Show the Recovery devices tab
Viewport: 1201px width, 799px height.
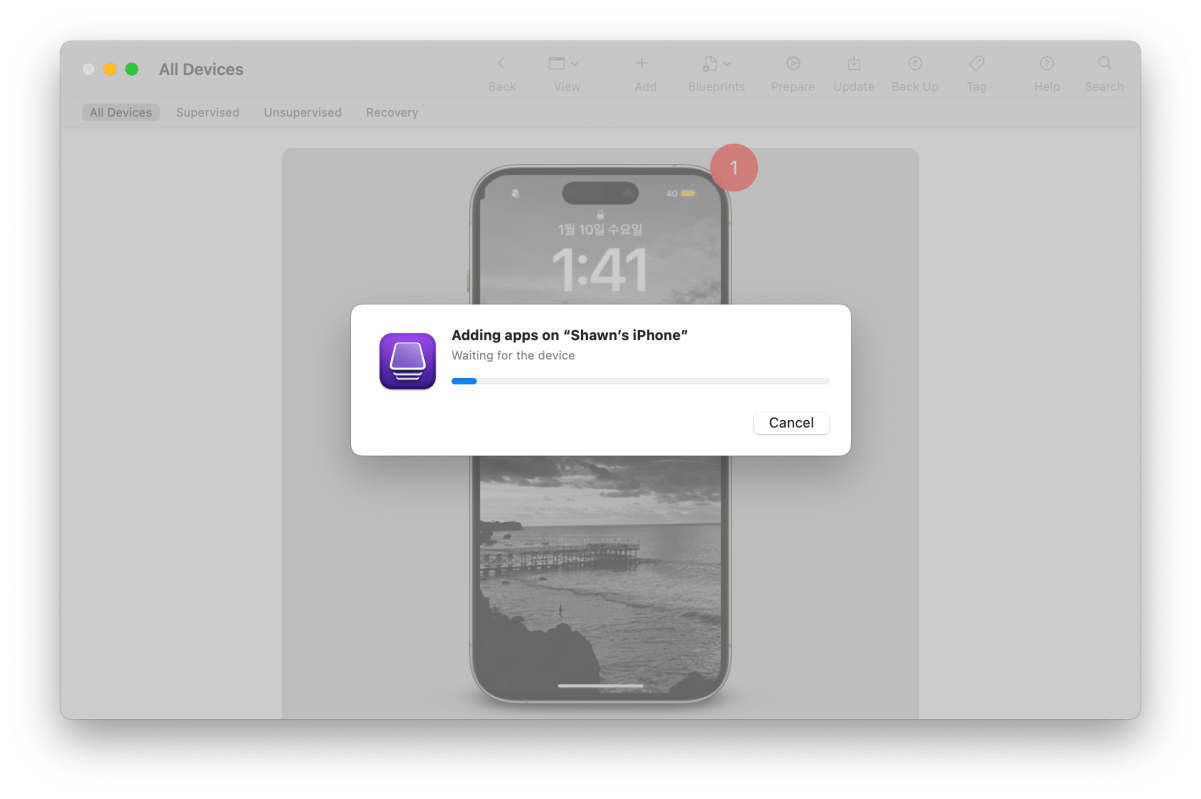click(x=392, y=113)
